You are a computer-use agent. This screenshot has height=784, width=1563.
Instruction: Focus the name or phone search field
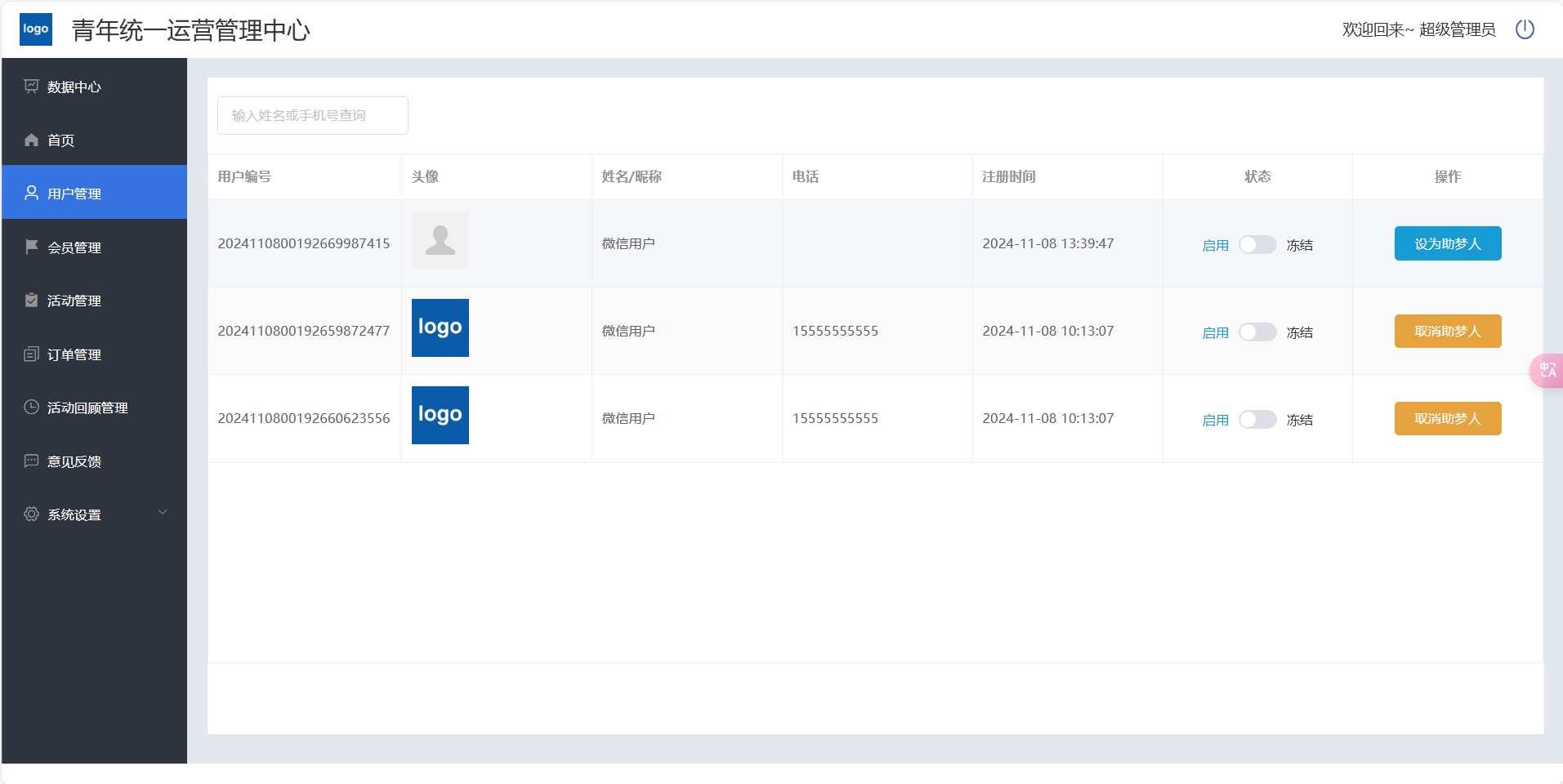[313, 115]
